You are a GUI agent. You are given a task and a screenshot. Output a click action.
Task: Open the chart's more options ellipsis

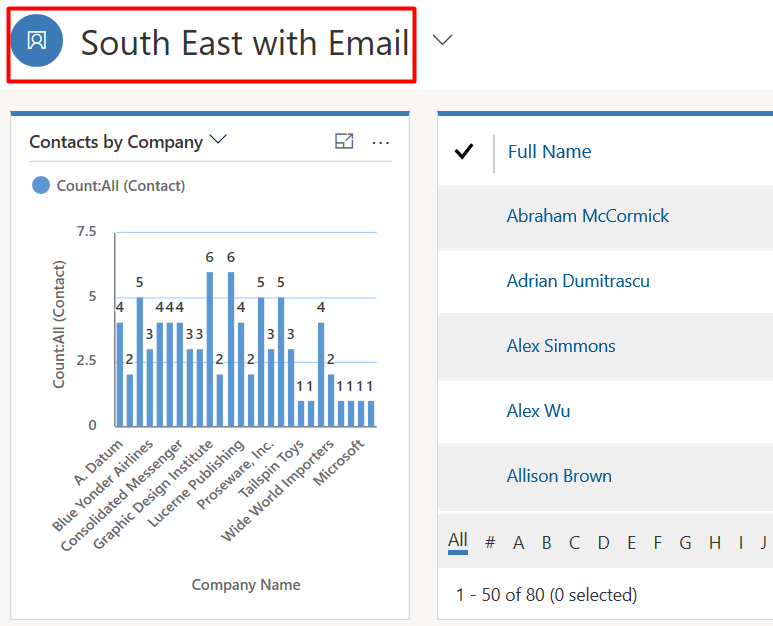coord(380,142)
